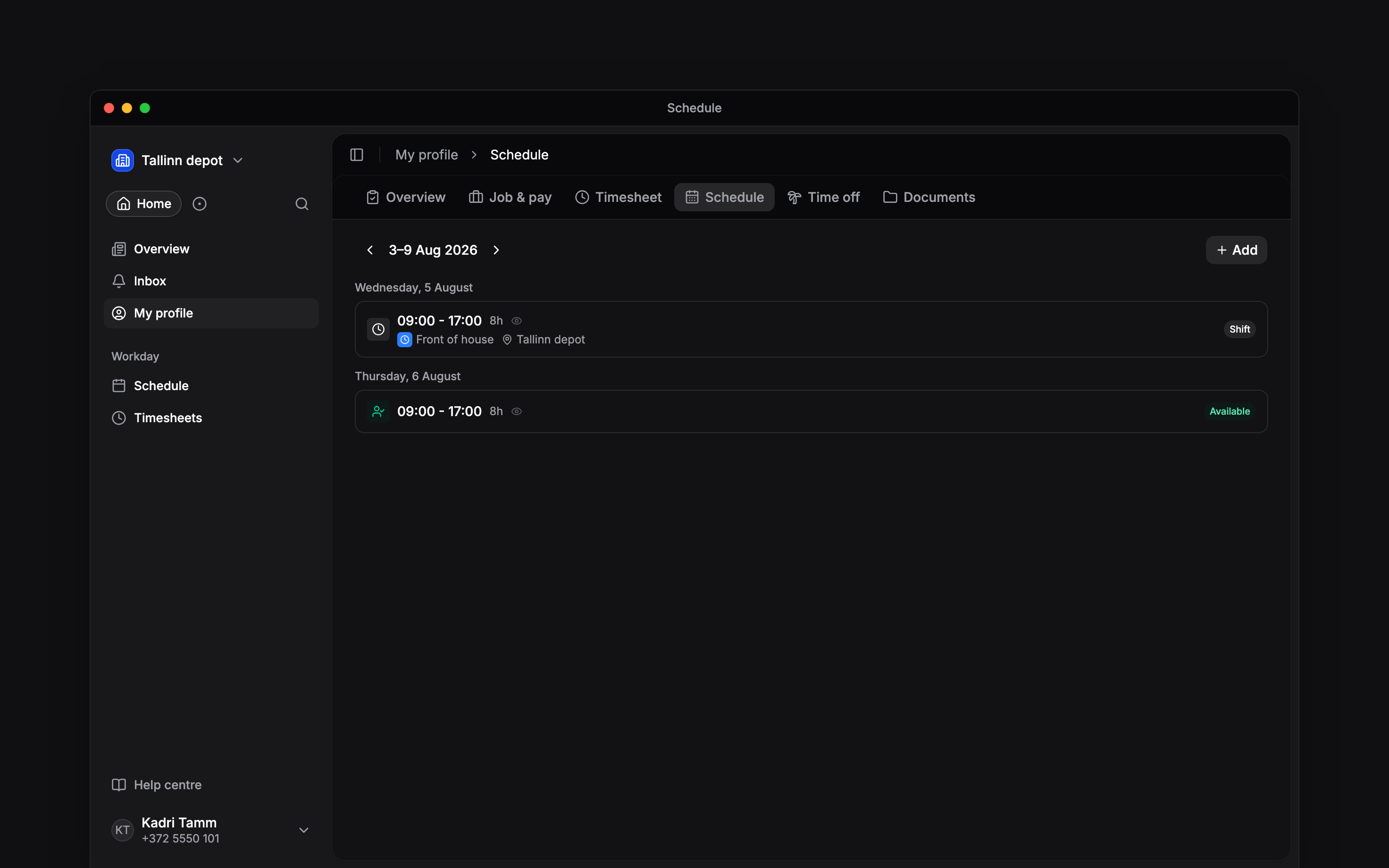Go to previous week with left chevron
This screenshot has width=1389, height=868.
370,250
